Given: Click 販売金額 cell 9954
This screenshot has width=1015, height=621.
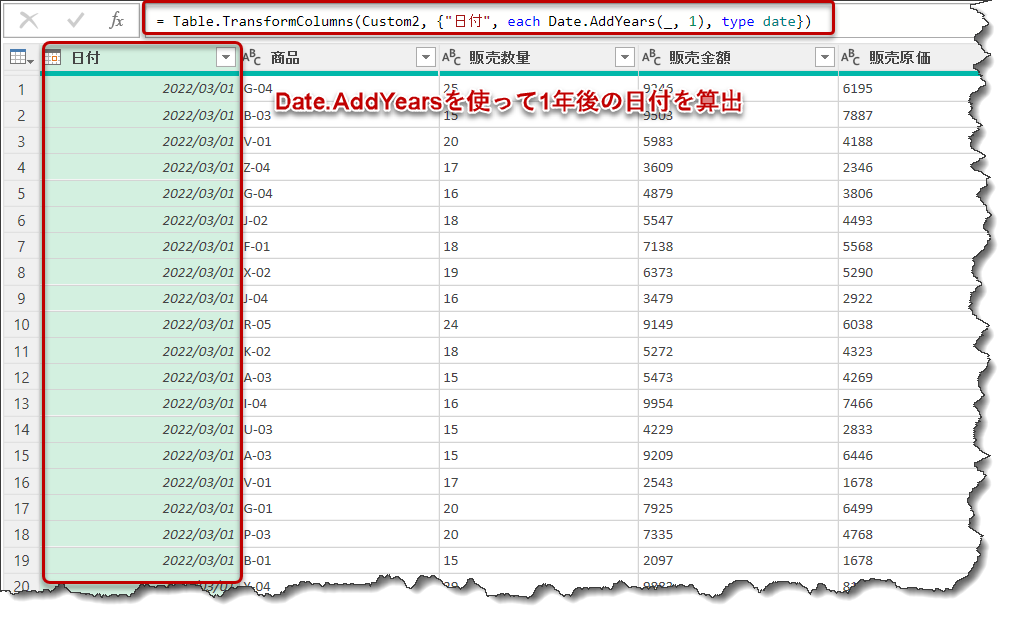Looking at the screenshot, I should click(739, 403).
